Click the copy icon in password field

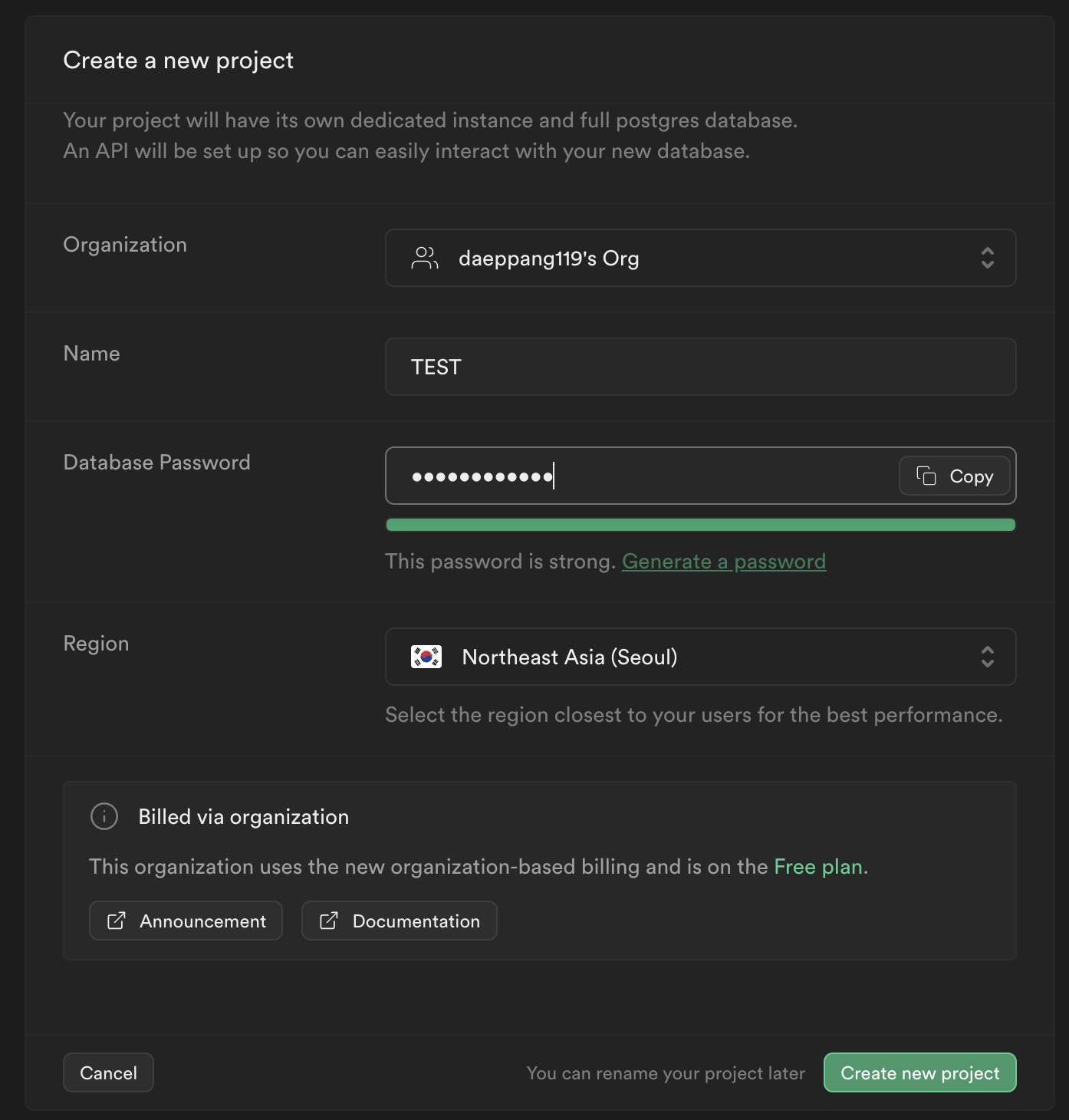926,476
